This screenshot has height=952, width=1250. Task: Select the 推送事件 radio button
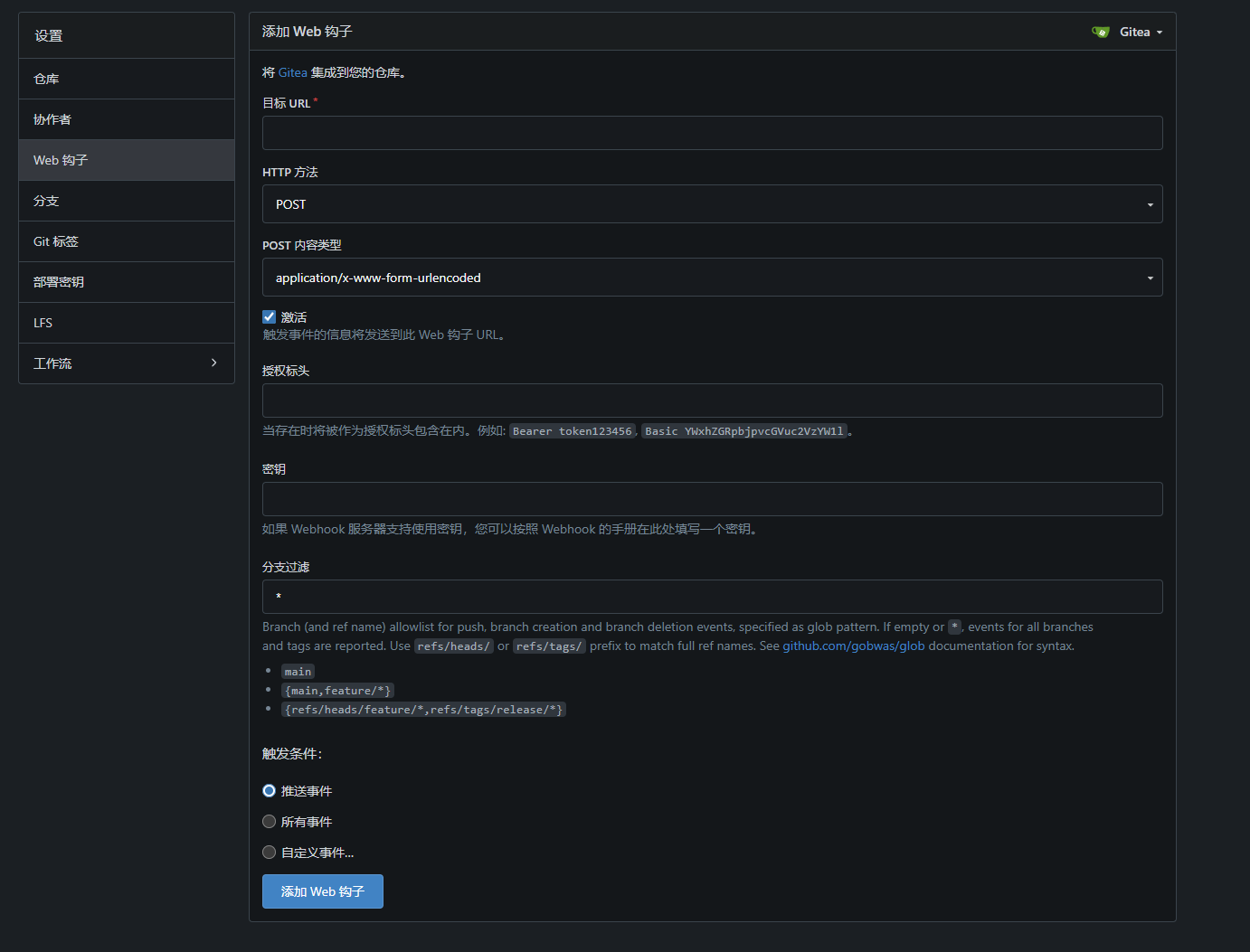click(x=269, y=790)
